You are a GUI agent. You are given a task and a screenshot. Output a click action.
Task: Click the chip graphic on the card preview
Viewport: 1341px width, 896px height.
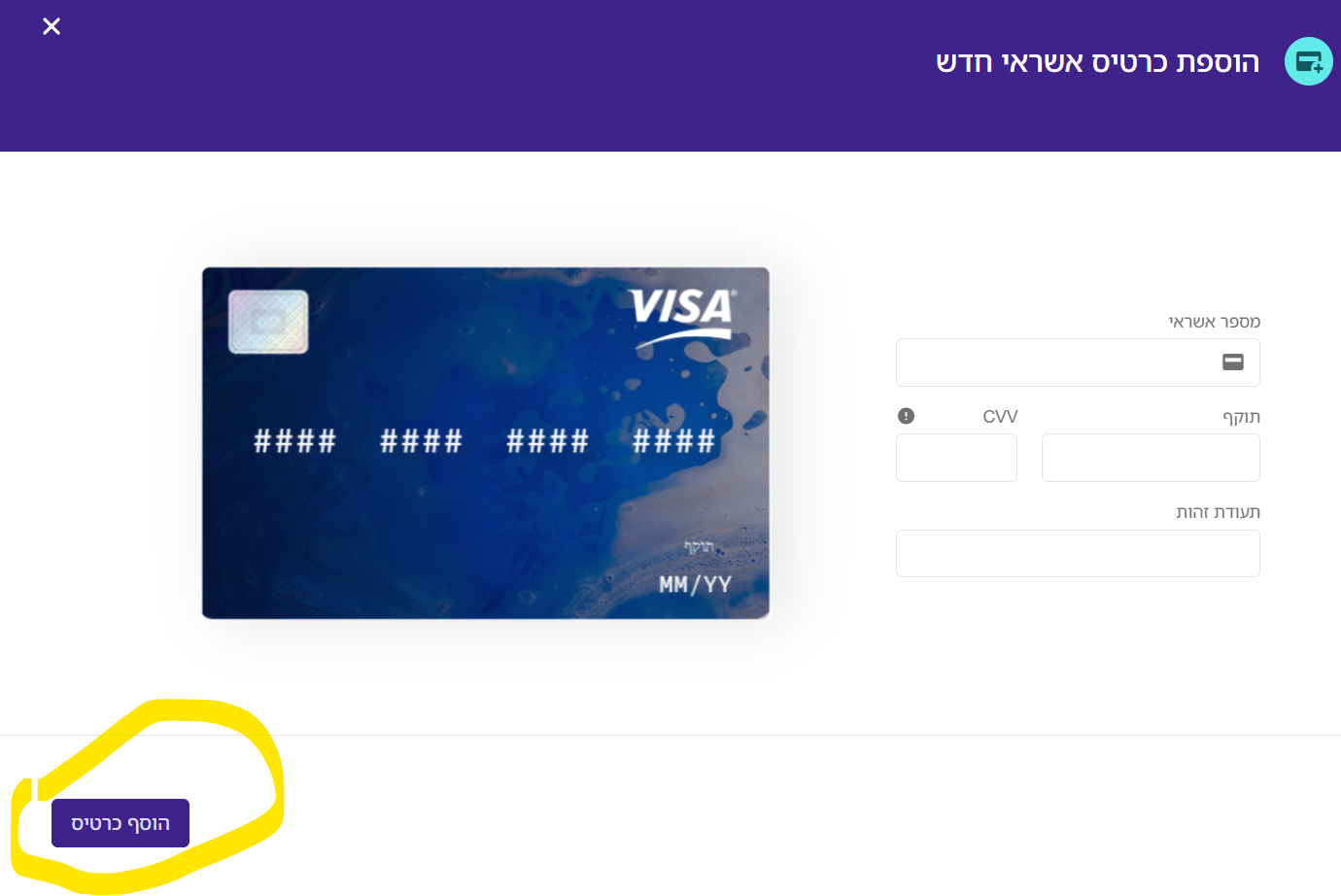point(268,322)
